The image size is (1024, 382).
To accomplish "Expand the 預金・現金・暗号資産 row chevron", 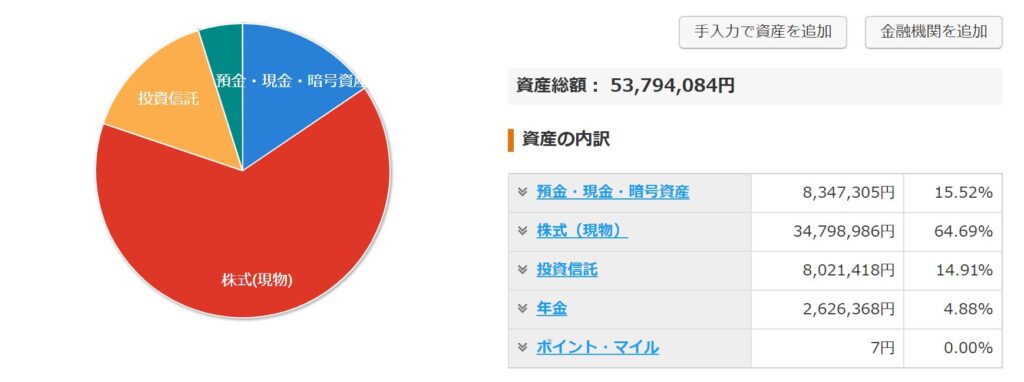I will (x=522, y=192).
